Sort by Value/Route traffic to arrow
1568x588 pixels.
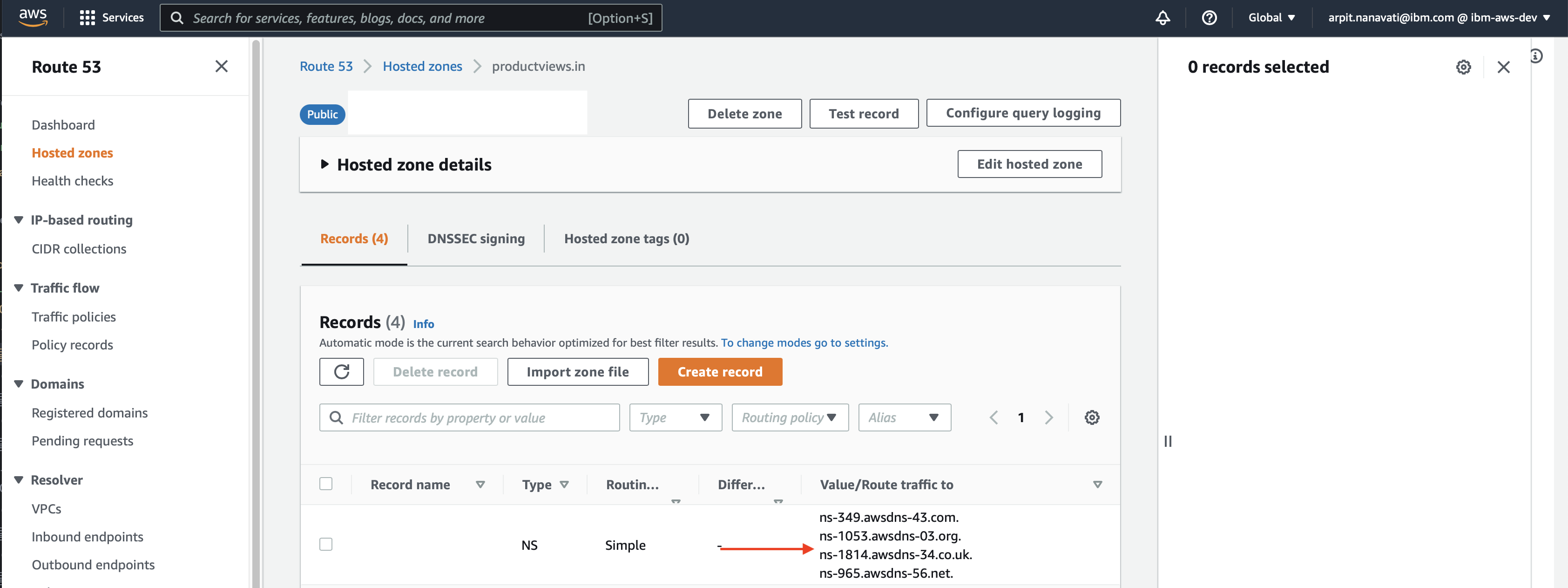(1097, 485)
